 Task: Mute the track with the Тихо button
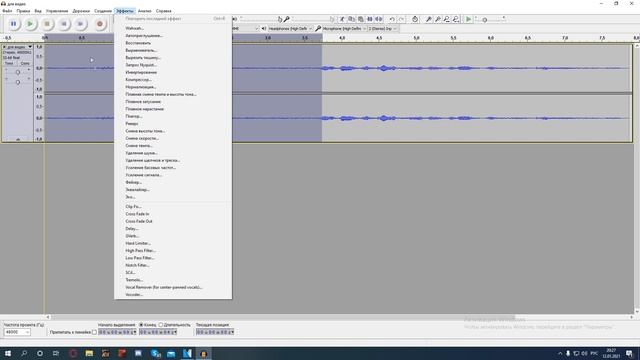coord(9,63)
